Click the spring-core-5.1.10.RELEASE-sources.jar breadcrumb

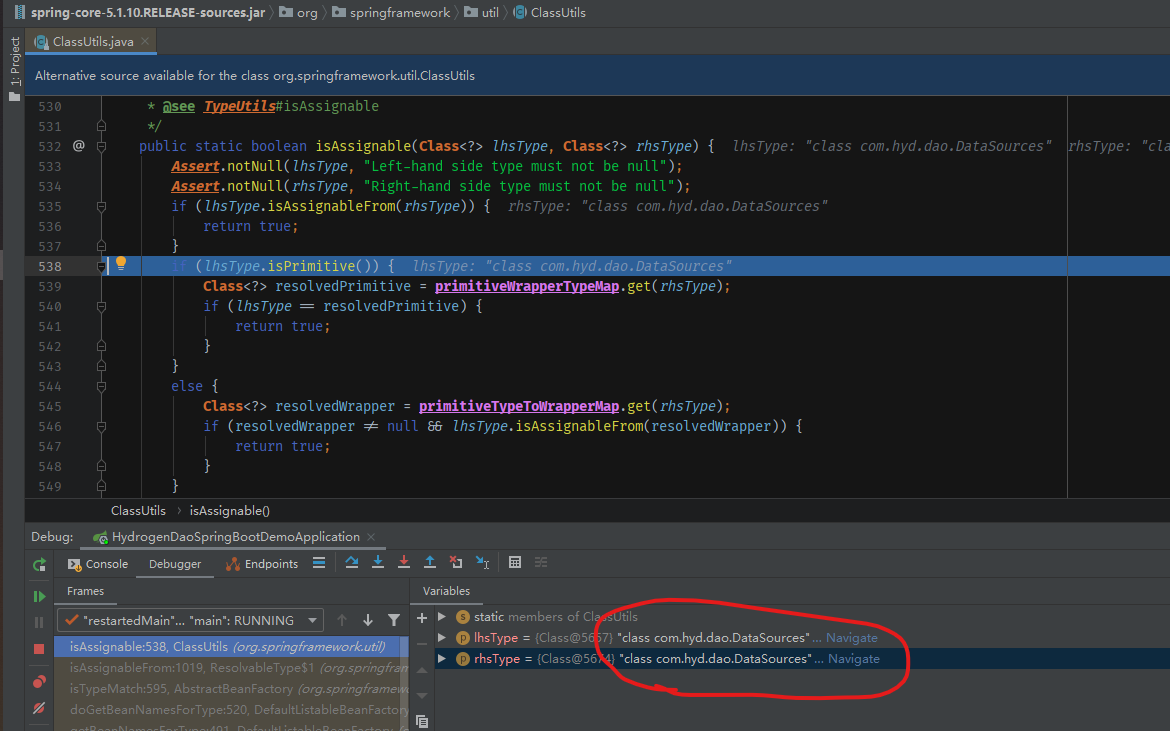(x=140, y=13)
